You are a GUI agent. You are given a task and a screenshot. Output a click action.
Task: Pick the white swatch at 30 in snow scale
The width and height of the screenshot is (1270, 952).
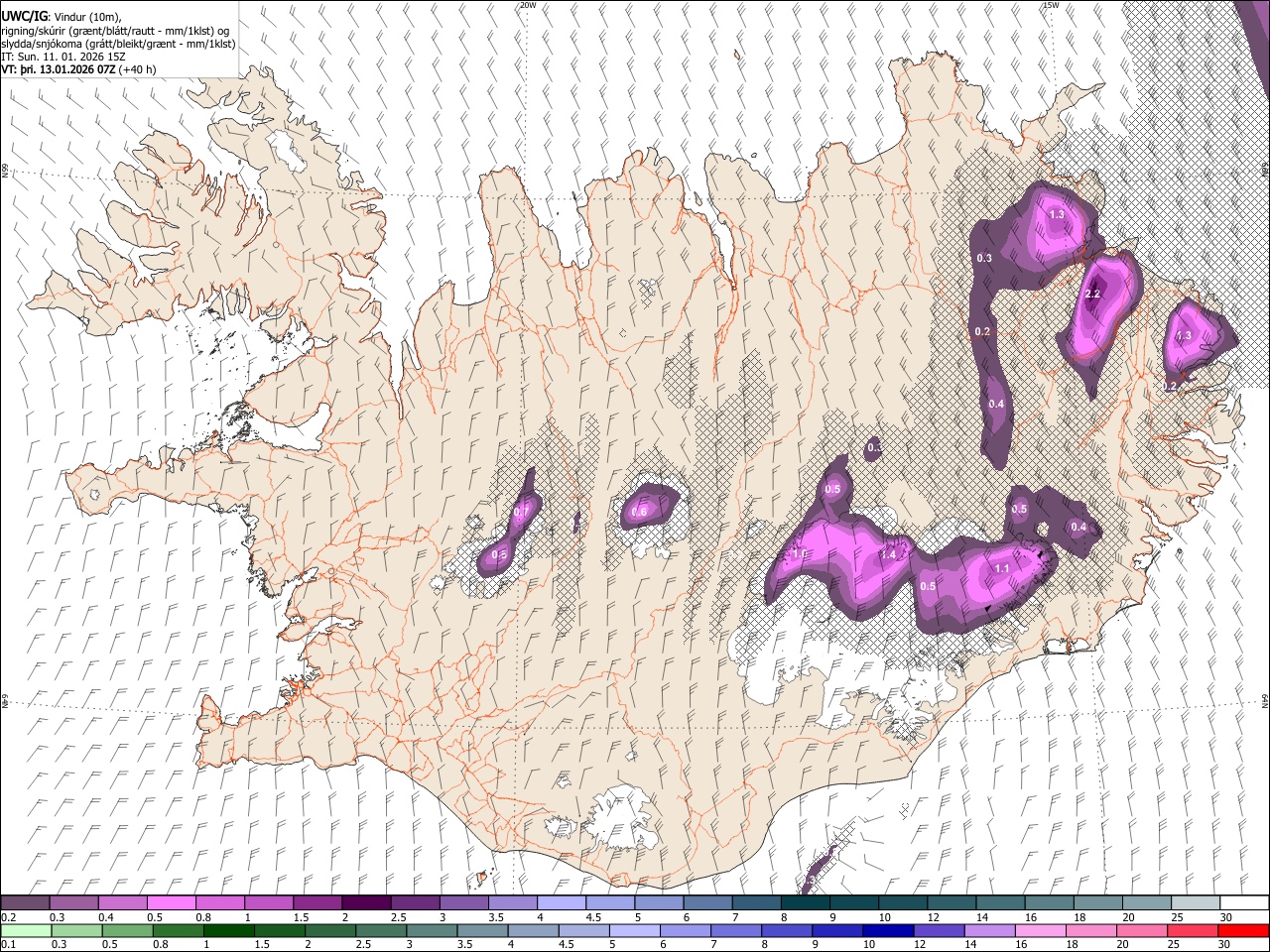[1244, 902]
